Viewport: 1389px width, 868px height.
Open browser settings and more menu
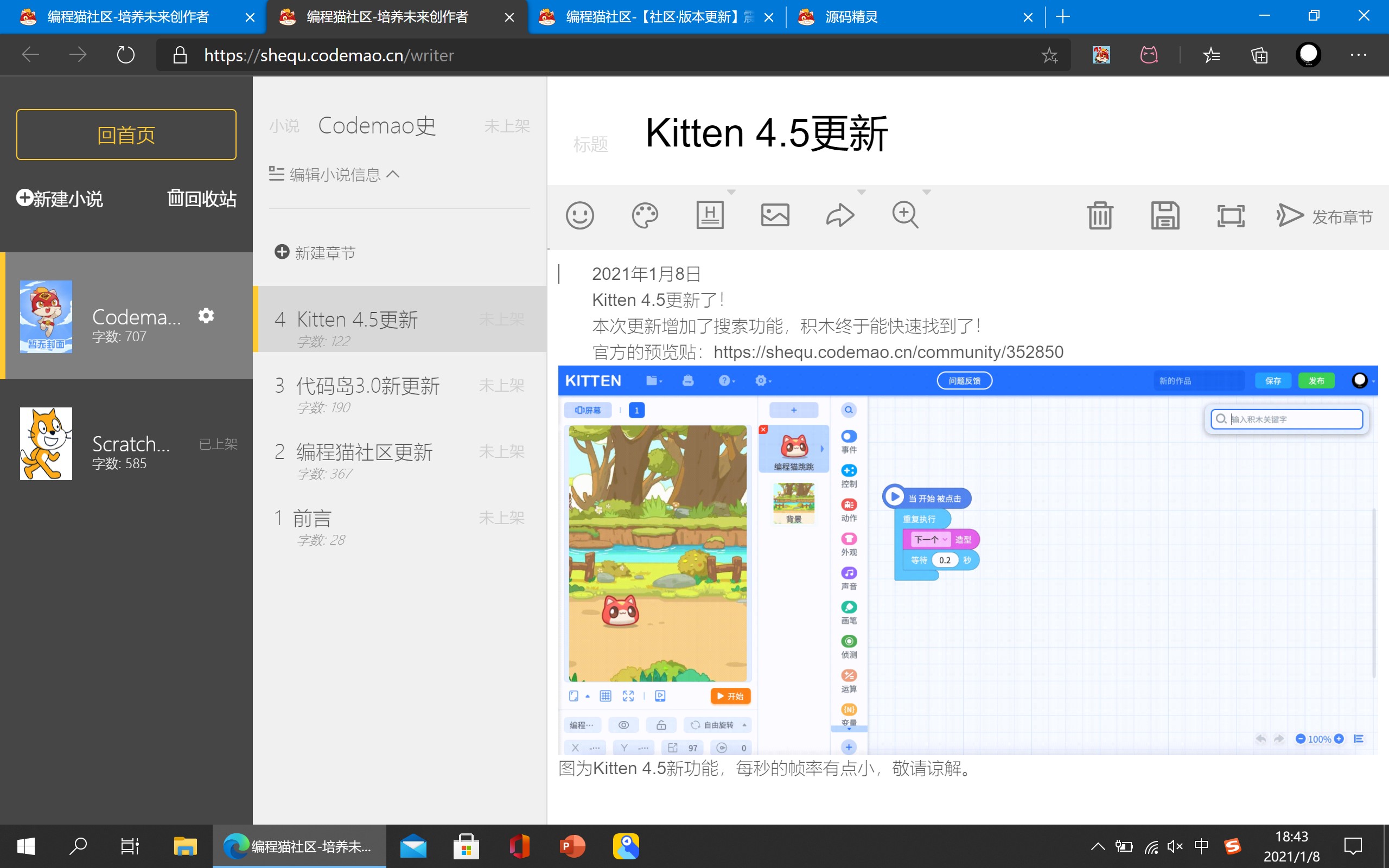click(1359, 55)
